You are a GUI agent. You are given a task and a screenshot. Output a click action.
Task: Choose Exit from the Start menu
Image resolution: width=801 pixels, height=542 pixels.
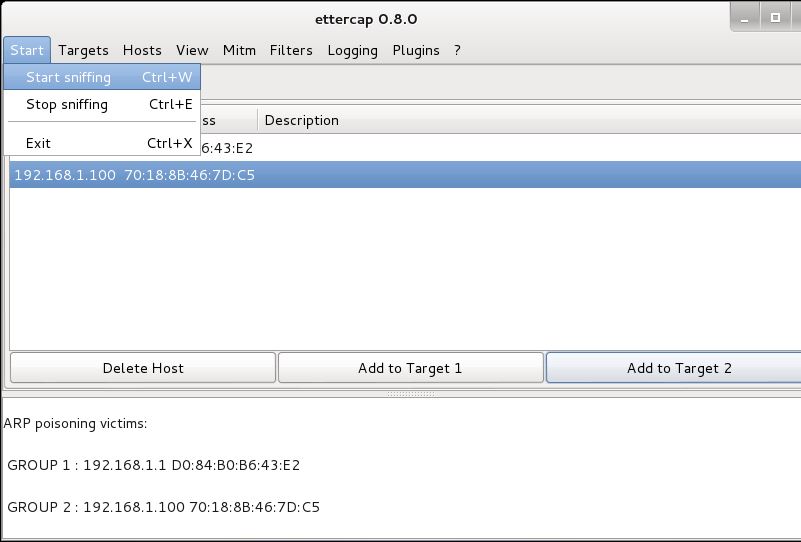[x=102, y=143]
